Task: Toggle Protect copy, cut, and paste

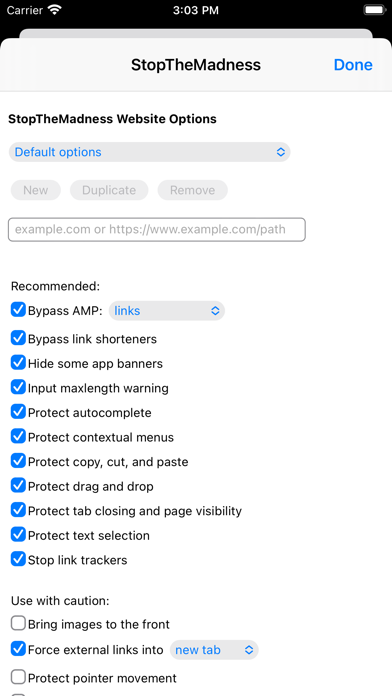Action: [18, 461]
